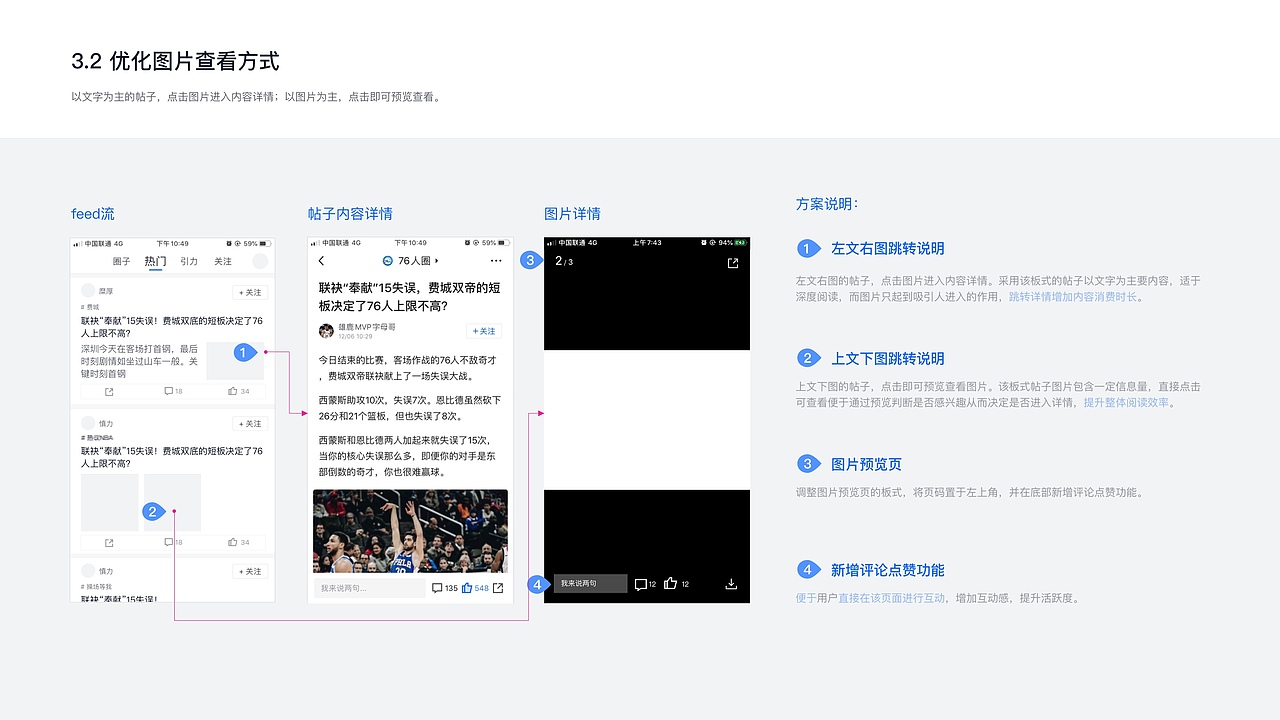Image resolution: width=1280 pixels, height=720 pixels.
Task: Select the 引力 tab in the feed
Action: (x=189, y=261)
